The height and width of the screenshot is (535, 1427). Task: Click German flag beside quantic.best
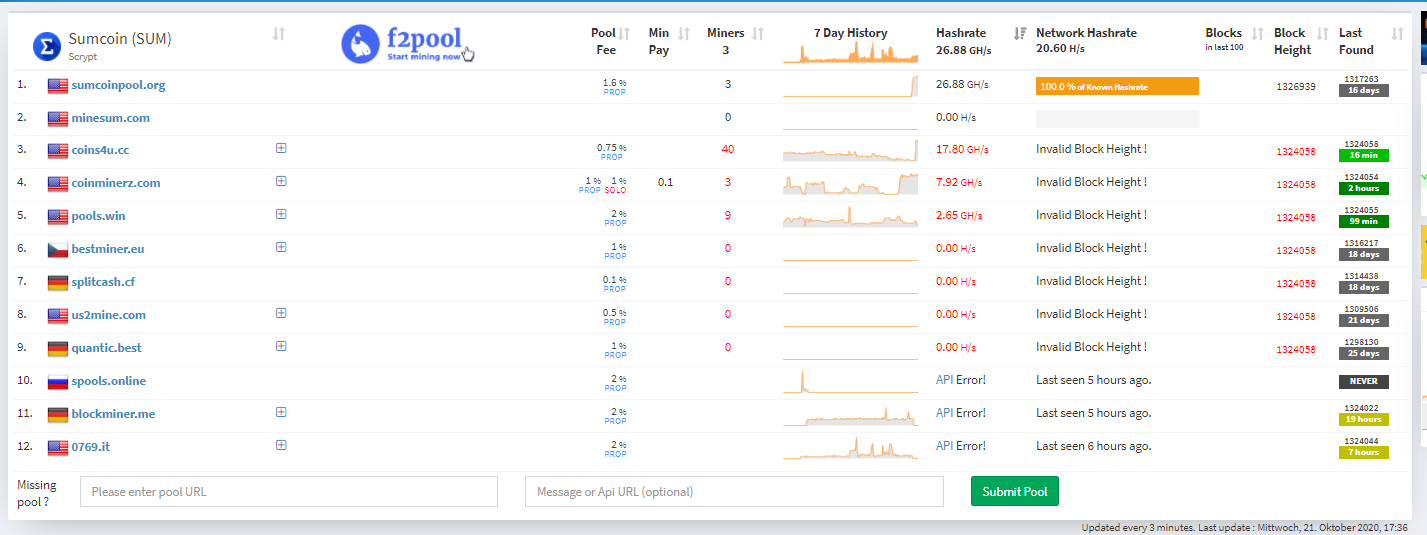tap(58, 349)
